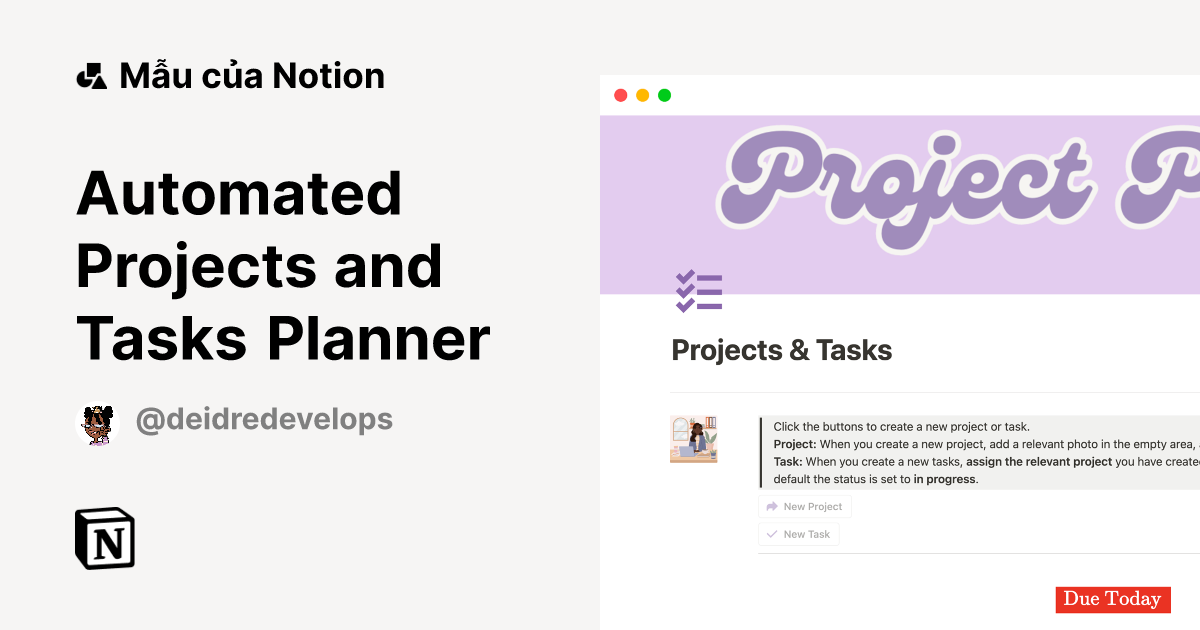Open the @deidredevelops profile link

pos(263,421)
